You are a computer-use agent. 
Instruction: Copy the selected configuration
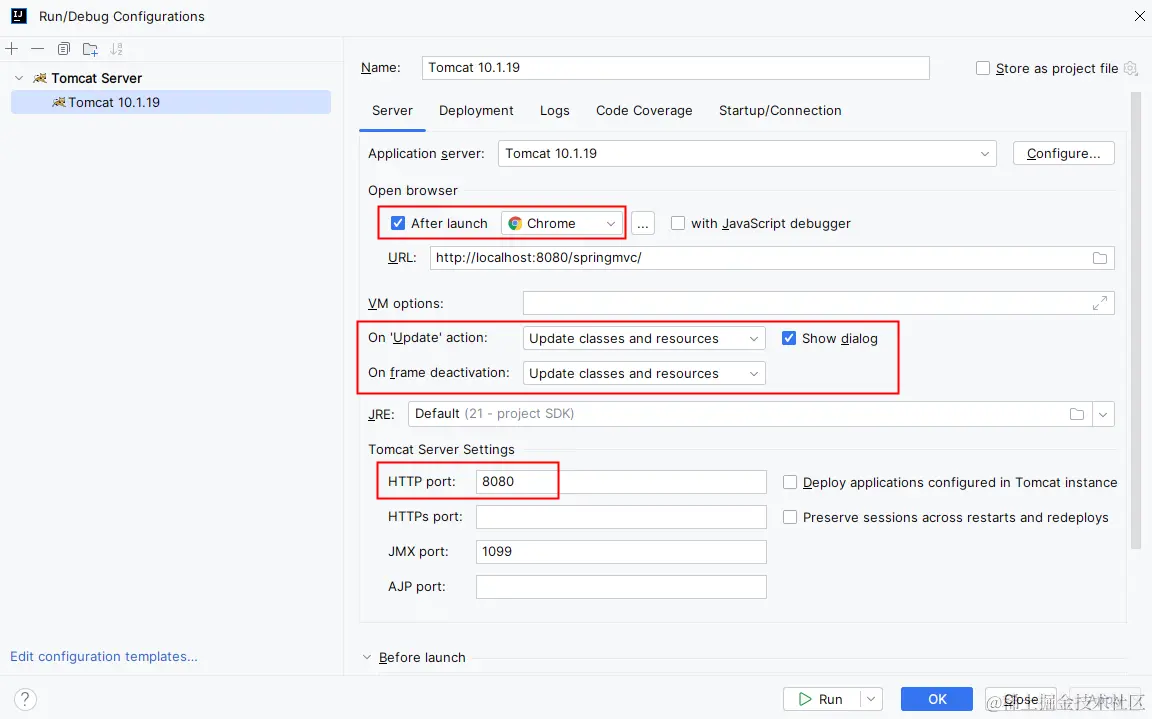click(x=64, y=49)
